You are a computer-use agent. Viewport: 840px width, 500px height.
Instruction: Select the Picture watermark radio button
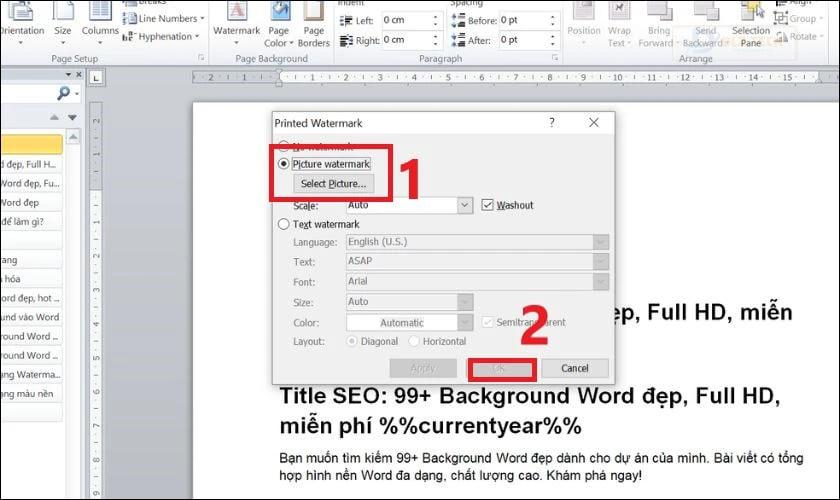click(x=283, y=164)
